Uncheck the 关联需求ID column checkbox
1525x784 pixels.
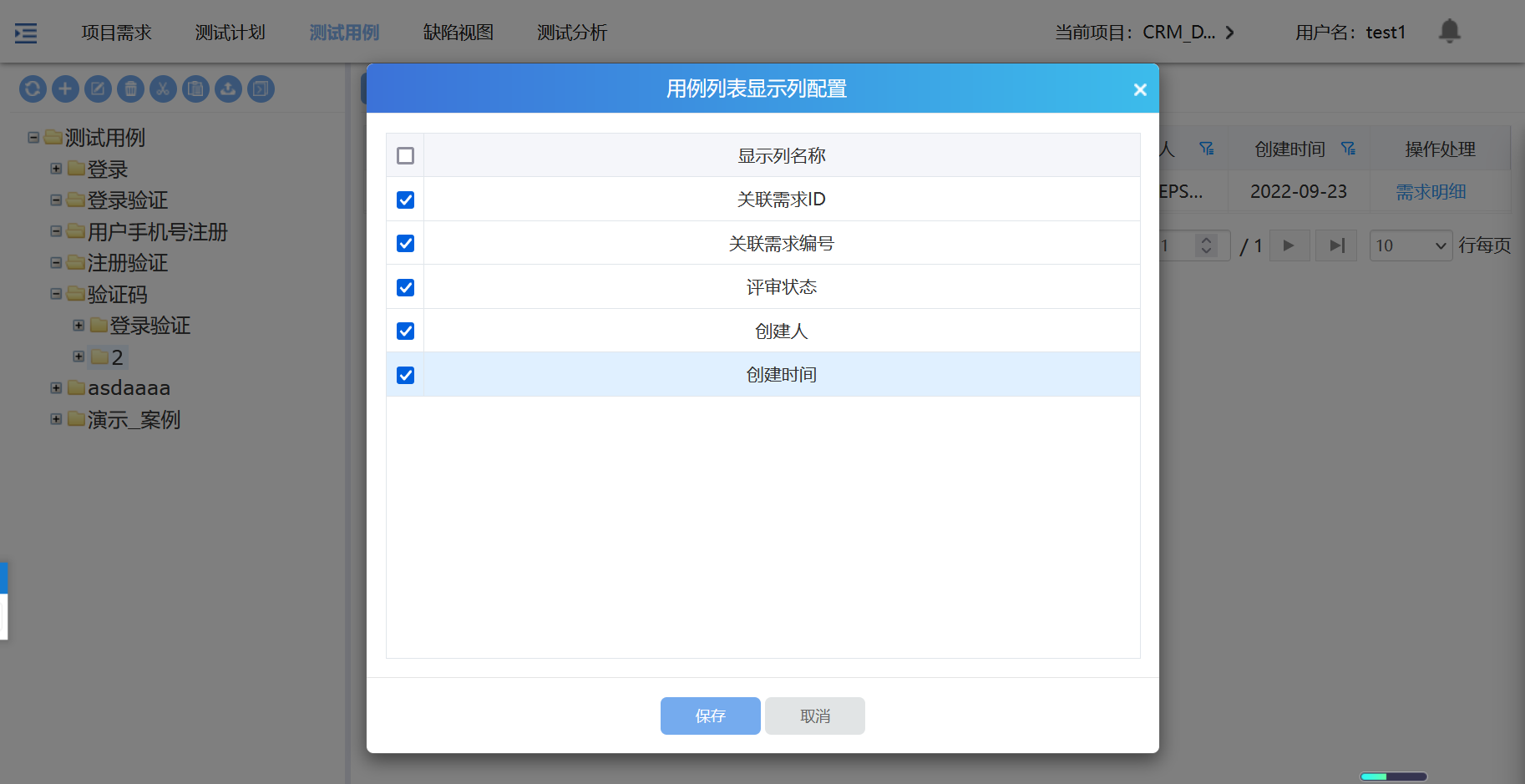point(405,200)
